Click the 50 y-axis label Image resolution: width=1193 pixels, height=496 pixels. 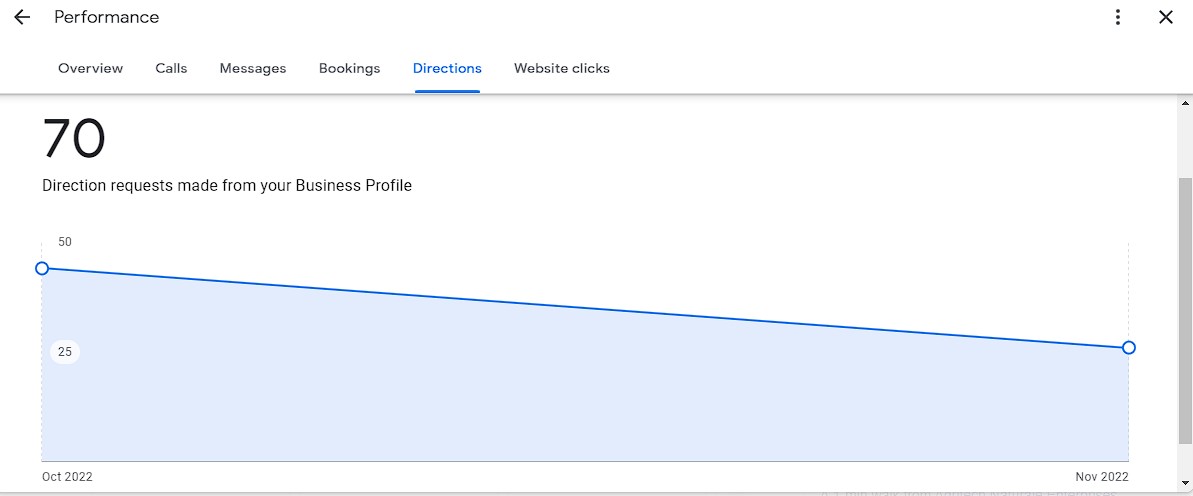tap(65, 242)
